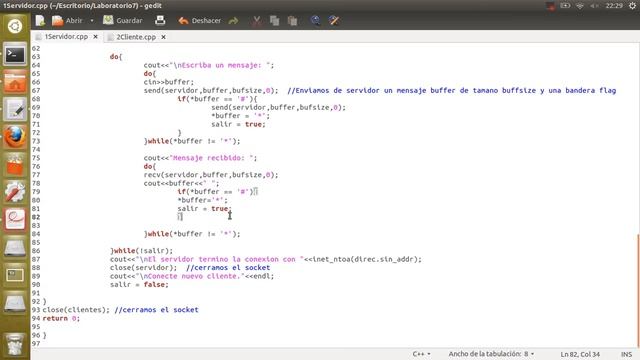Screen dimensions: 640x360
Task: Click the red indicator icon in top panel
Action: [x=550, y=6]
